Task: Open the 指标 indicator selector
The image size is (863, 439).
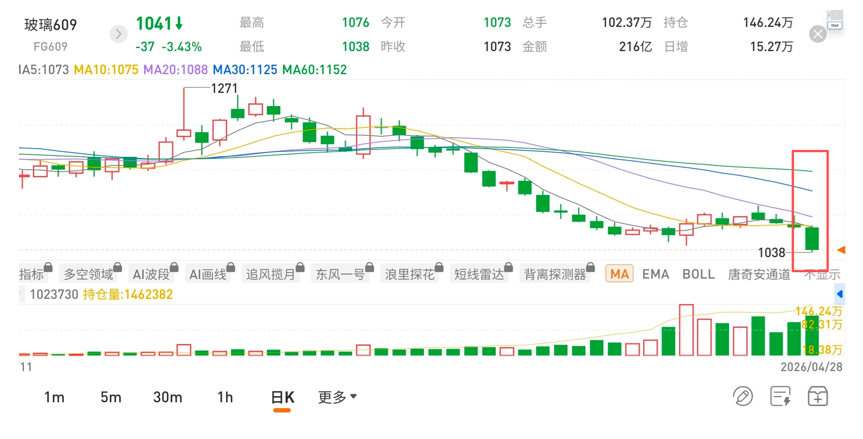Action: pyautogui.click(x=32, y=274)
